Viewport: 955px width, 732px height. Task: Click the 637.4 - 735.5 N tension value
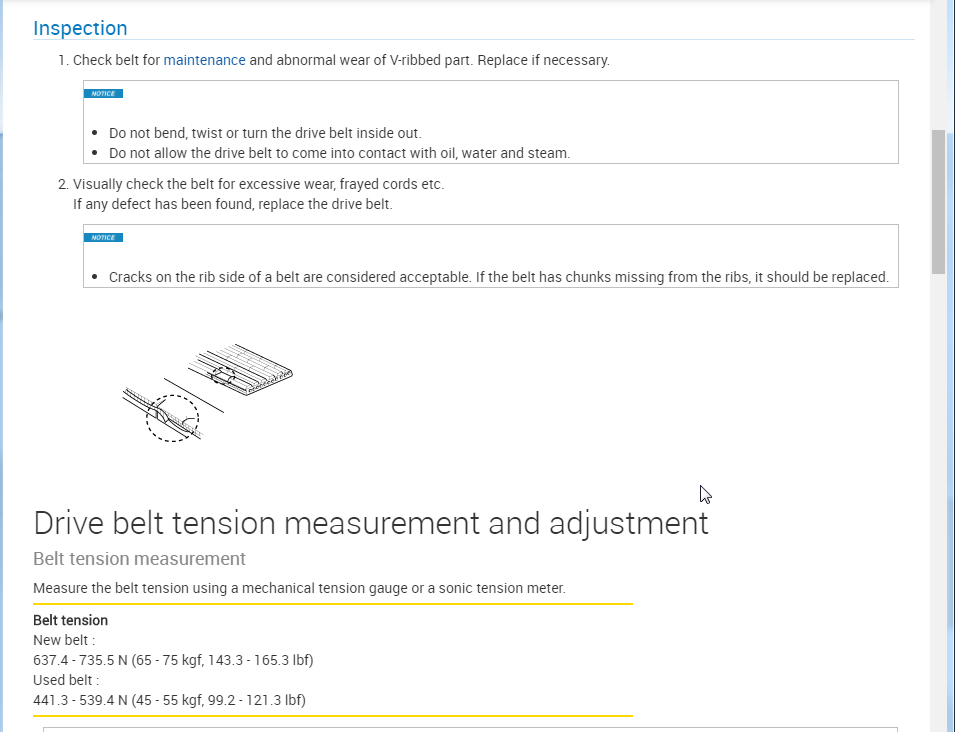[173, 660]
